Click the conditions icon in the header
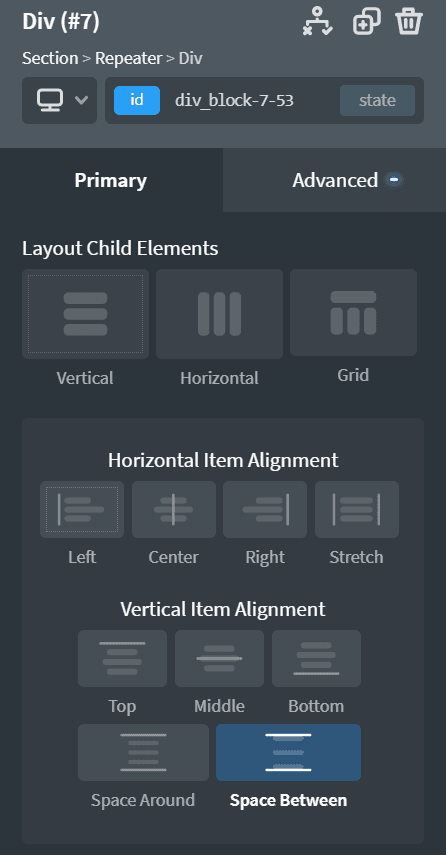Viewport: 446px width, 855px height. tap(317, 23)
